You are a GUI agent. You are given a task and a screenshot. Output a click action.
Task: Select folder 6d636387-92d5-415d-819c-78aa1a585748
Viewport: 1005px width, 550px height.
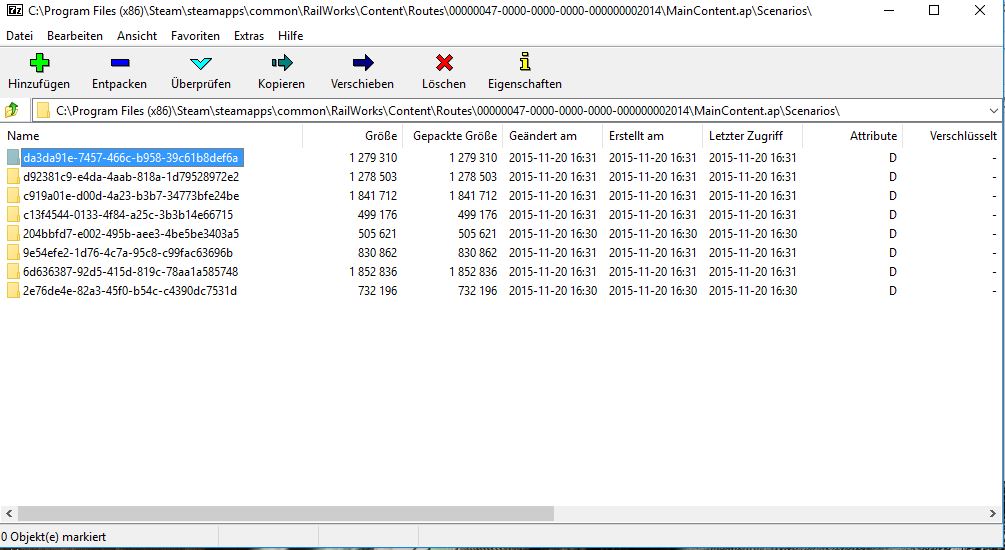point(131,272)
